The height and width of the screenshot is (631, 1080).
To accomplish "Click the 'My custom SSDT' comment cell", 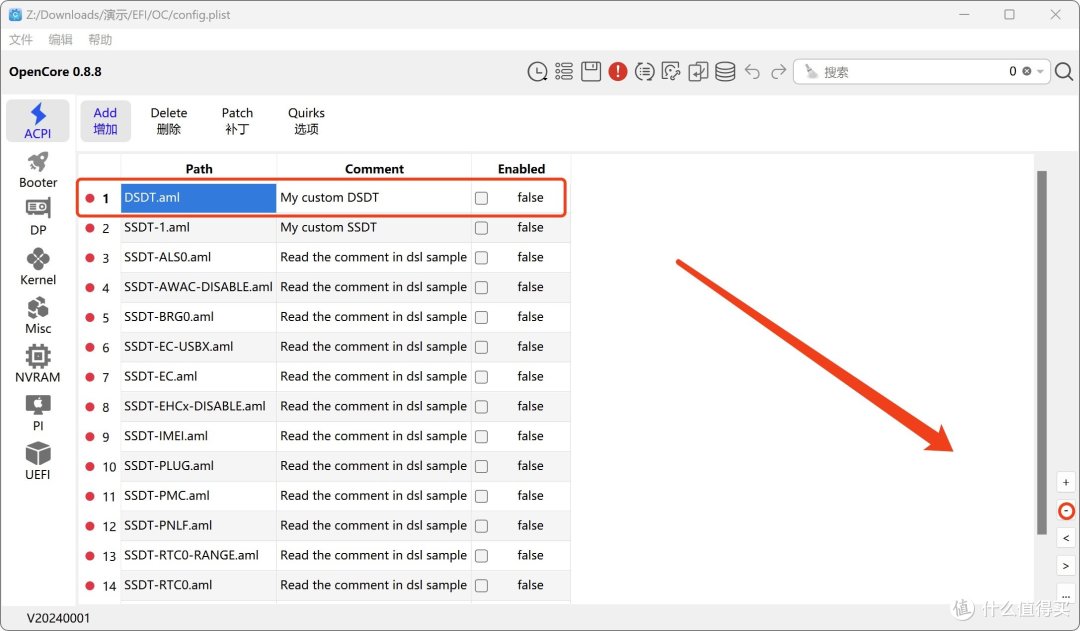I will pyautogui.click(x=374, y=227).
